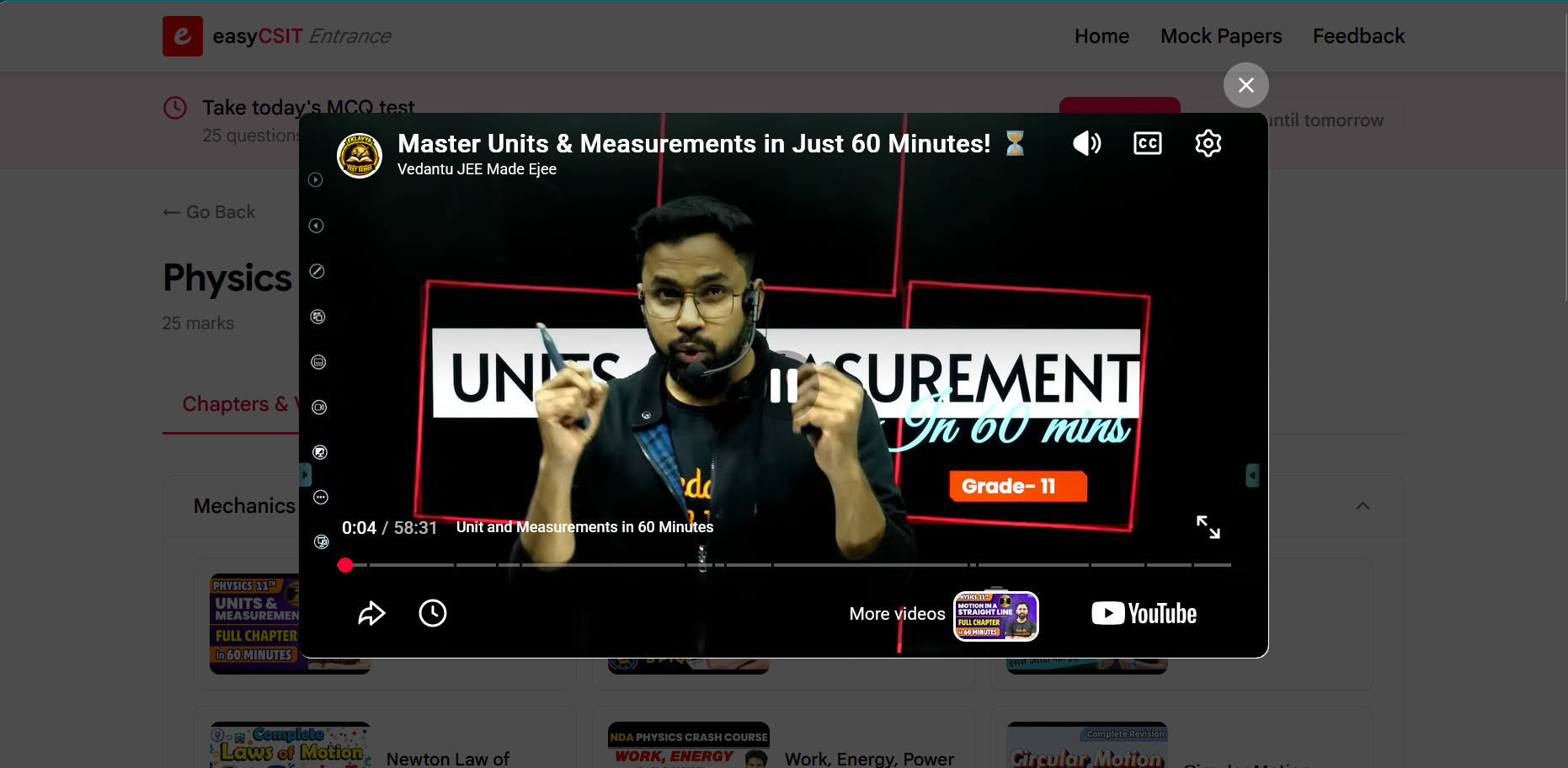Open Mock Papers in navigation
This screenshot has height=768, width=1568.
coord(1221,36)
